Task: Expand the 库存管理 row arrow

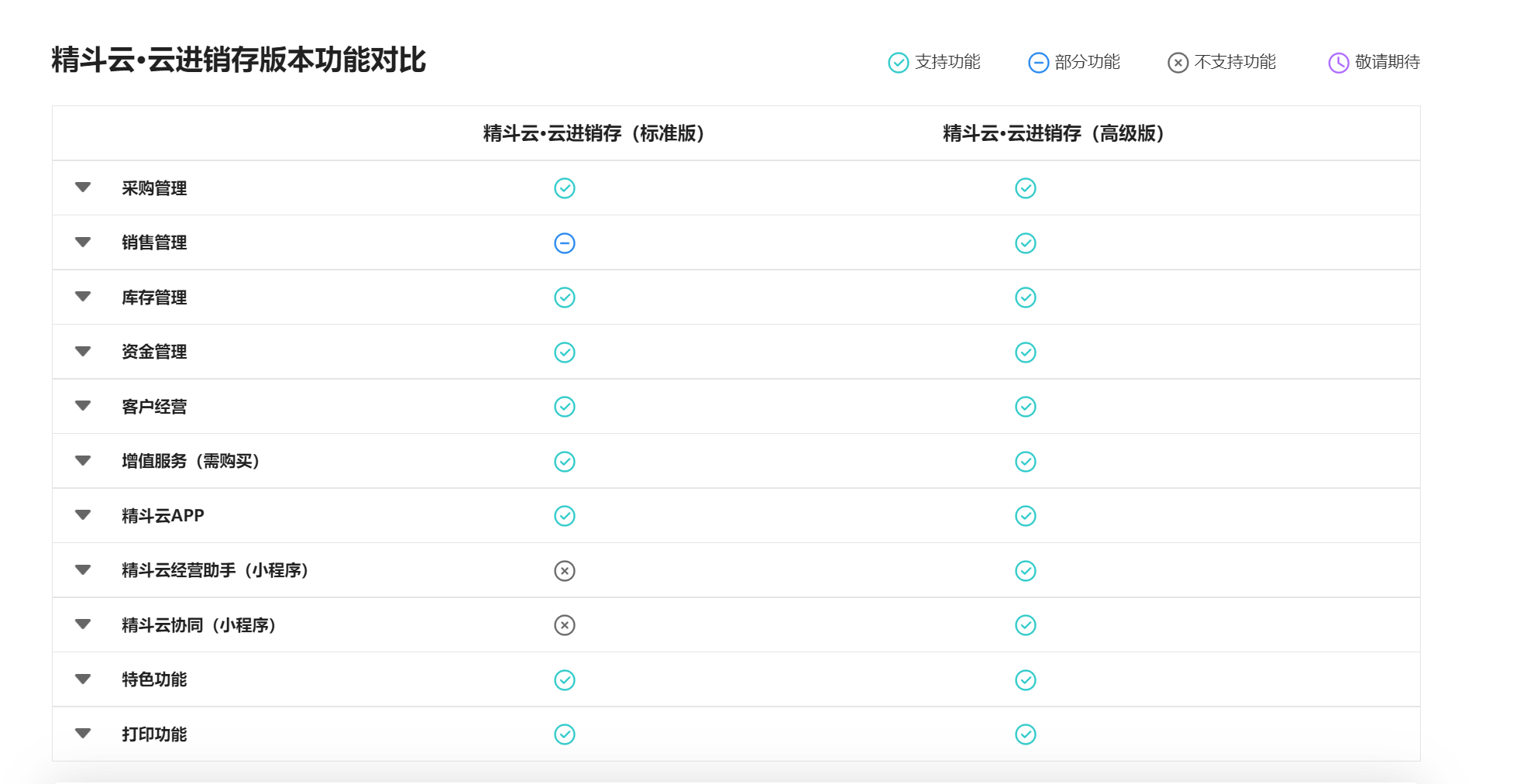Action: click(x=83, y=297)
